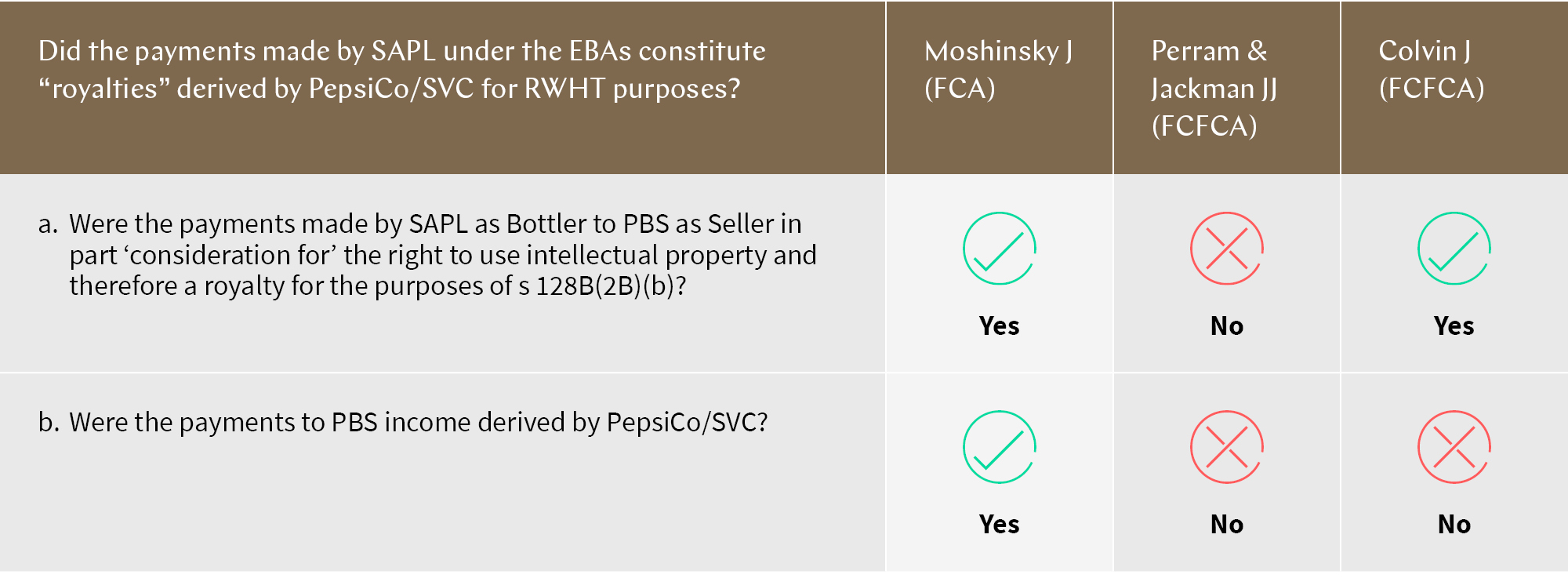Image resolution: width=1568 pixels, height=578 pixels.
Task: Click the 'b.' list marker of second question
Action: (49, 422)
